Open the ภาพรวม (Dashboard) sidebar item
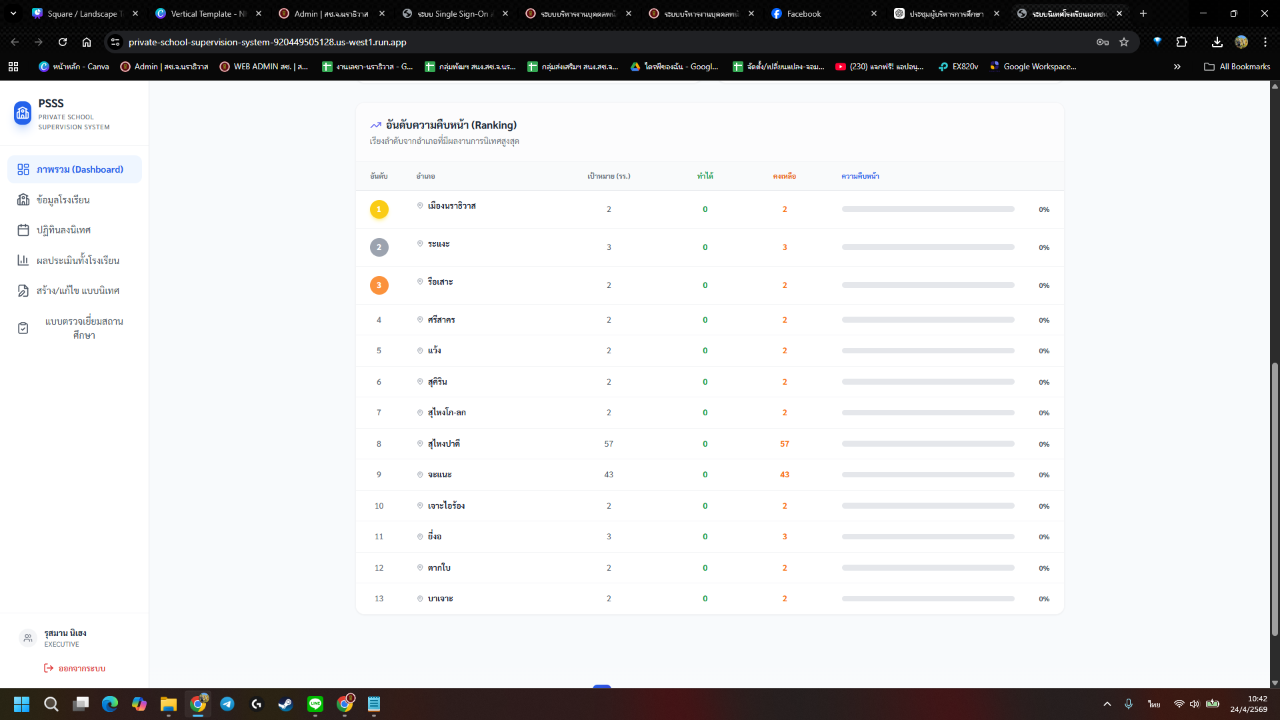 pos(74,169)
